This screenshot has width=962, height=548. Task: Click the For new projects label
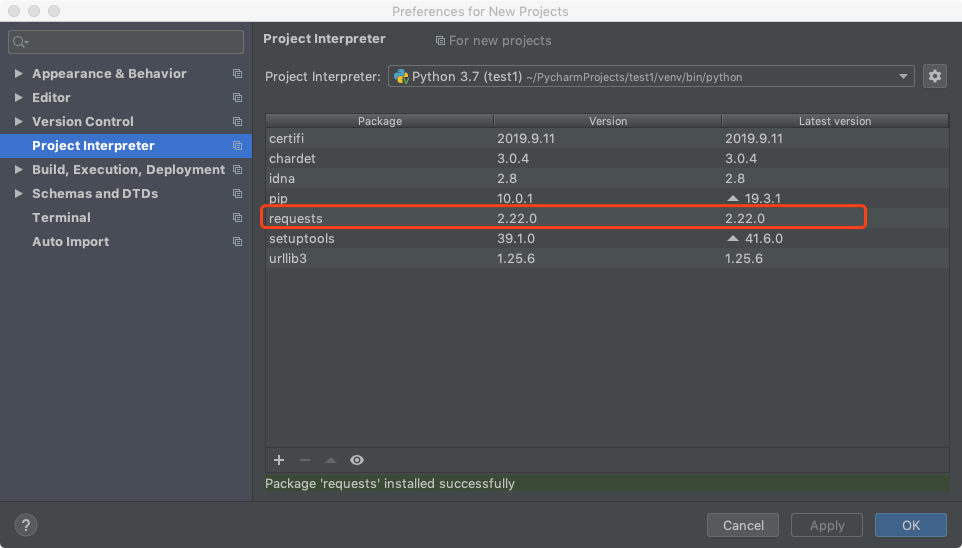[x=500, y=41]
